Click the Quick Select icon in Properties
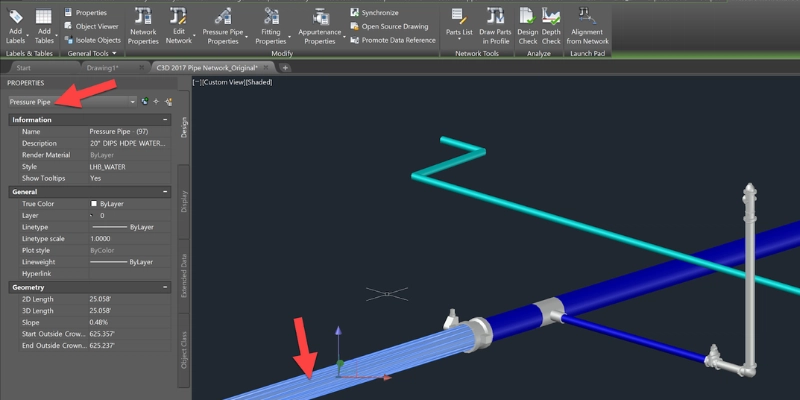Viewport: 800px width, 400px height. pos(168,102)
